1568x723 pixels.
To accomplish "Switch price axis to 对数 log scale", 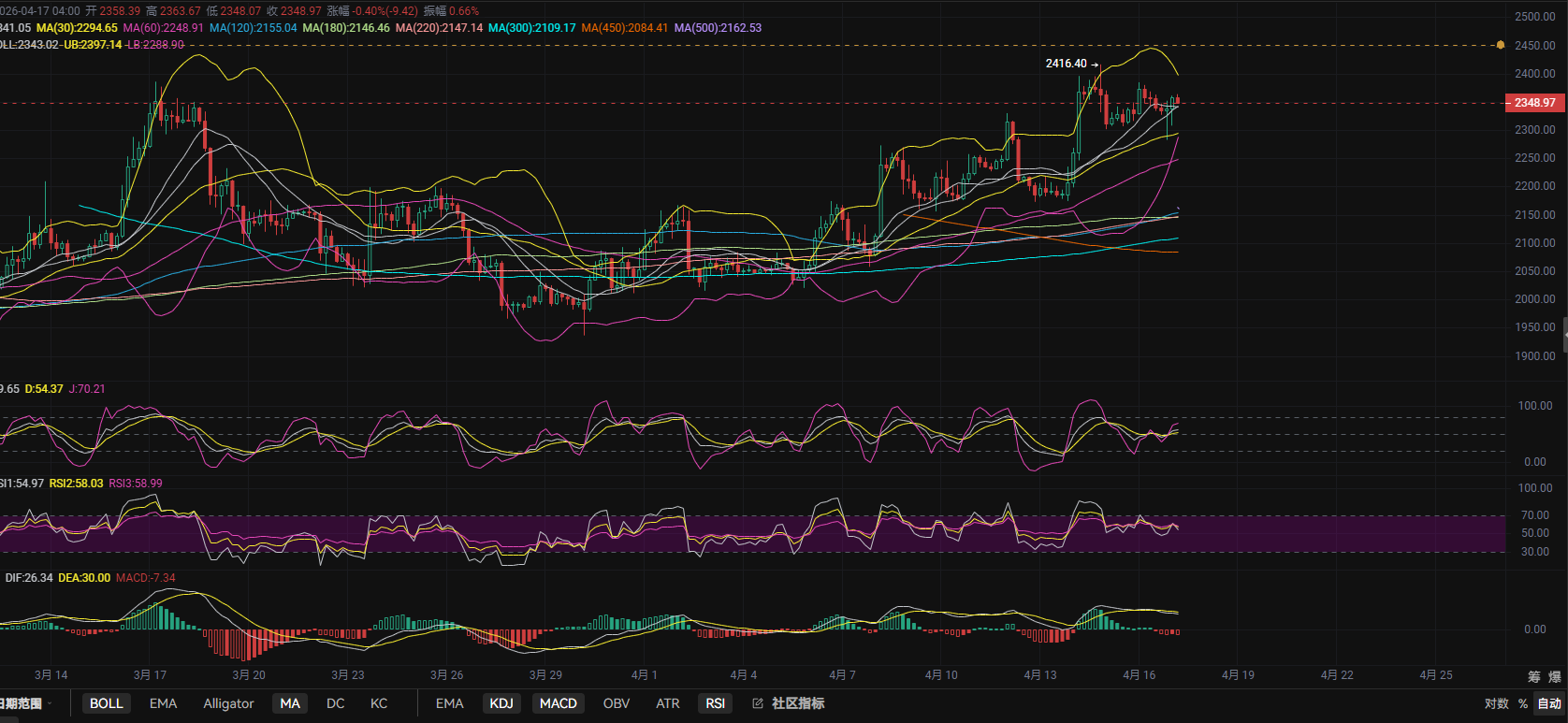I will pyautogui.click(x=1496, y=703).
